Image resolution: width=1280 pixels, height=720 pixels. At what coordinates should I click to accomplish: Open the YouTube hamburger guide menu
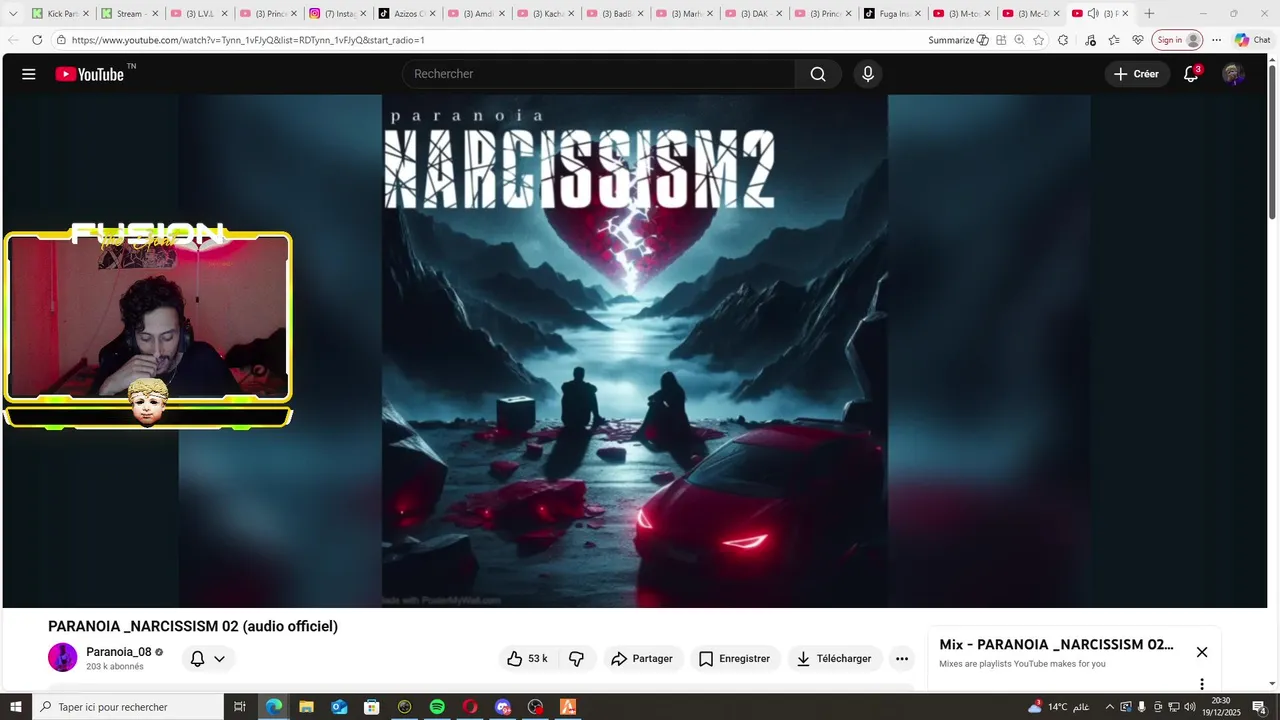pos(29,74)
